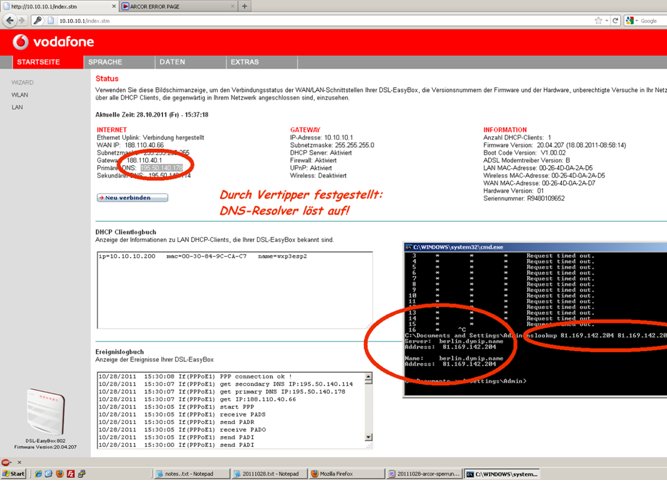The image size is (667, 481).
Task: Close the add-on bar with the x
Action: 19,462
